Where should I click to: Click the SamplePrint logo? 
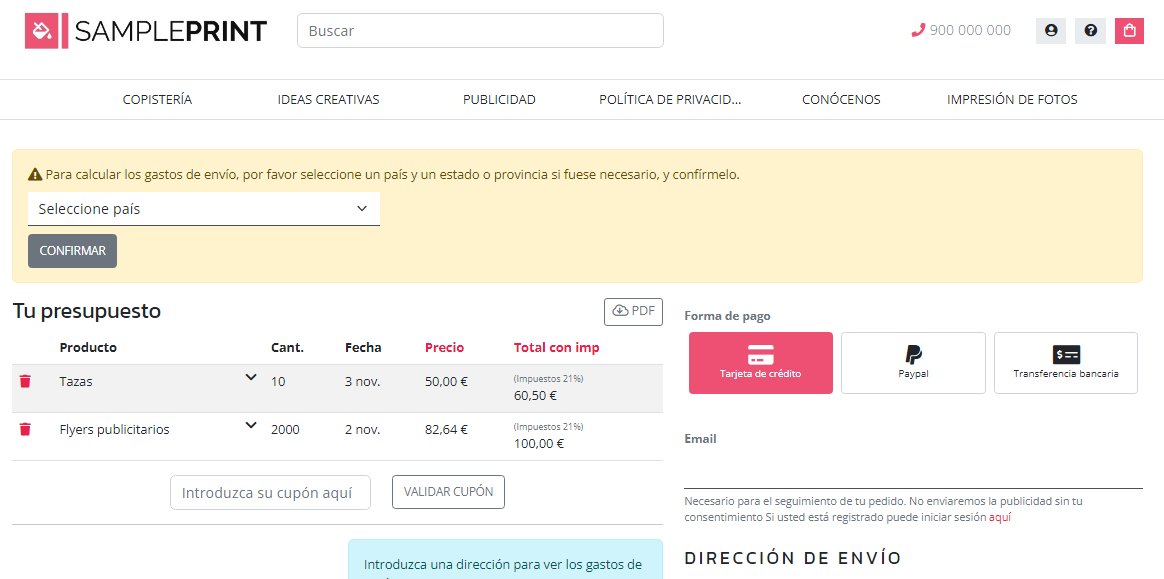pos(146,31)
